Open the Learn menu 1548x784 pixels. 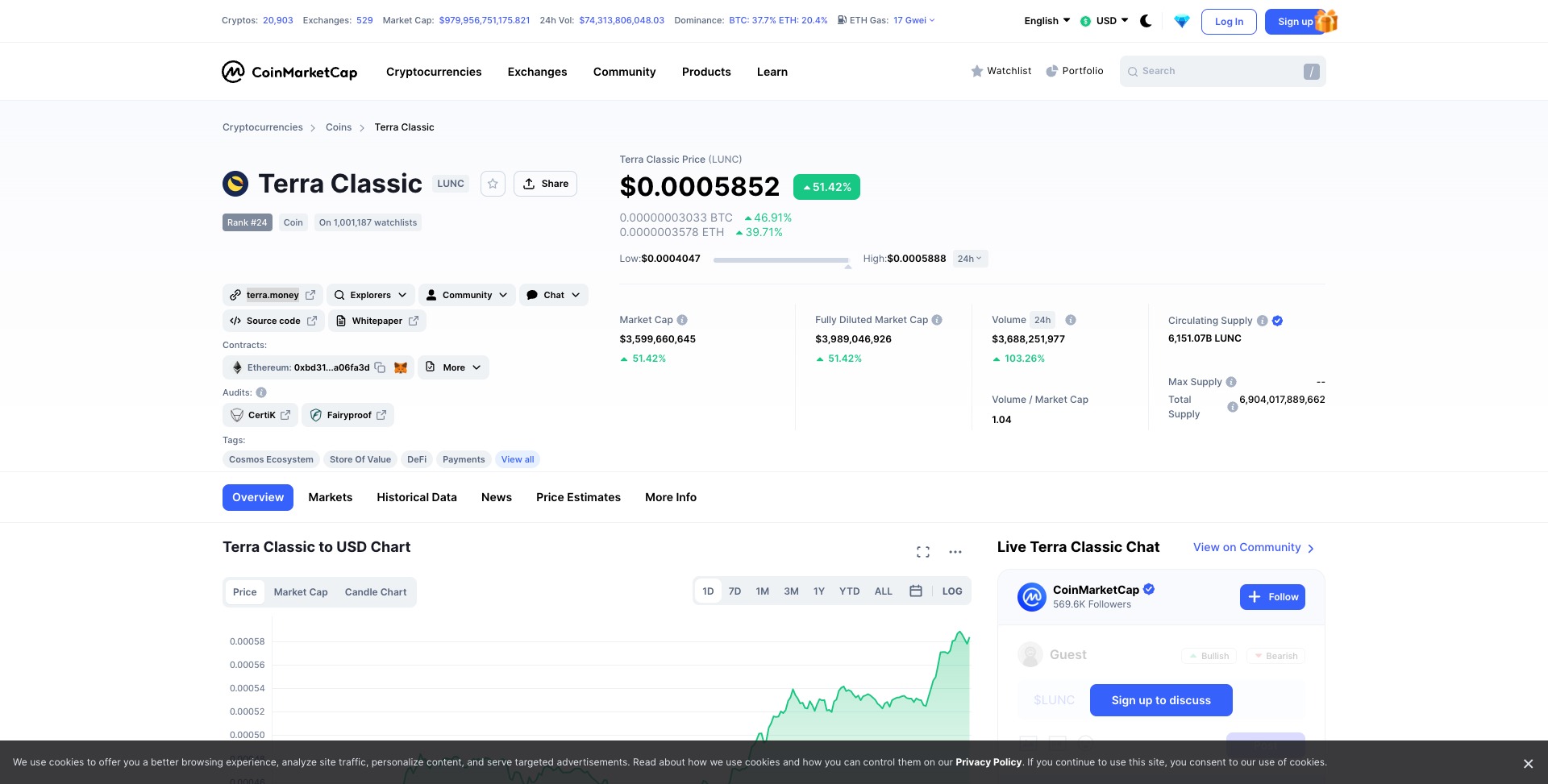[772, 72]
